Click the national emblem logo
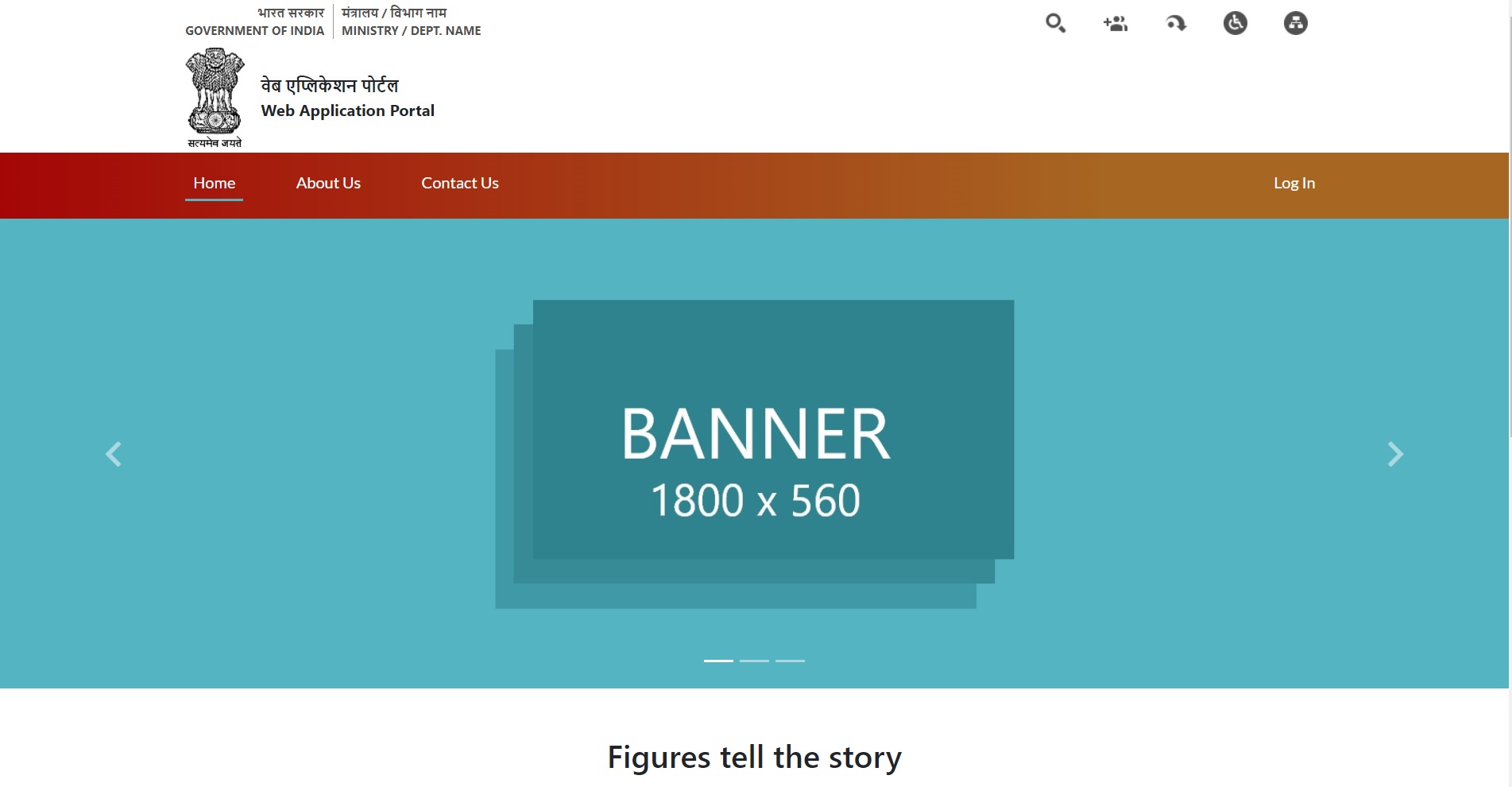 (215, 97)
